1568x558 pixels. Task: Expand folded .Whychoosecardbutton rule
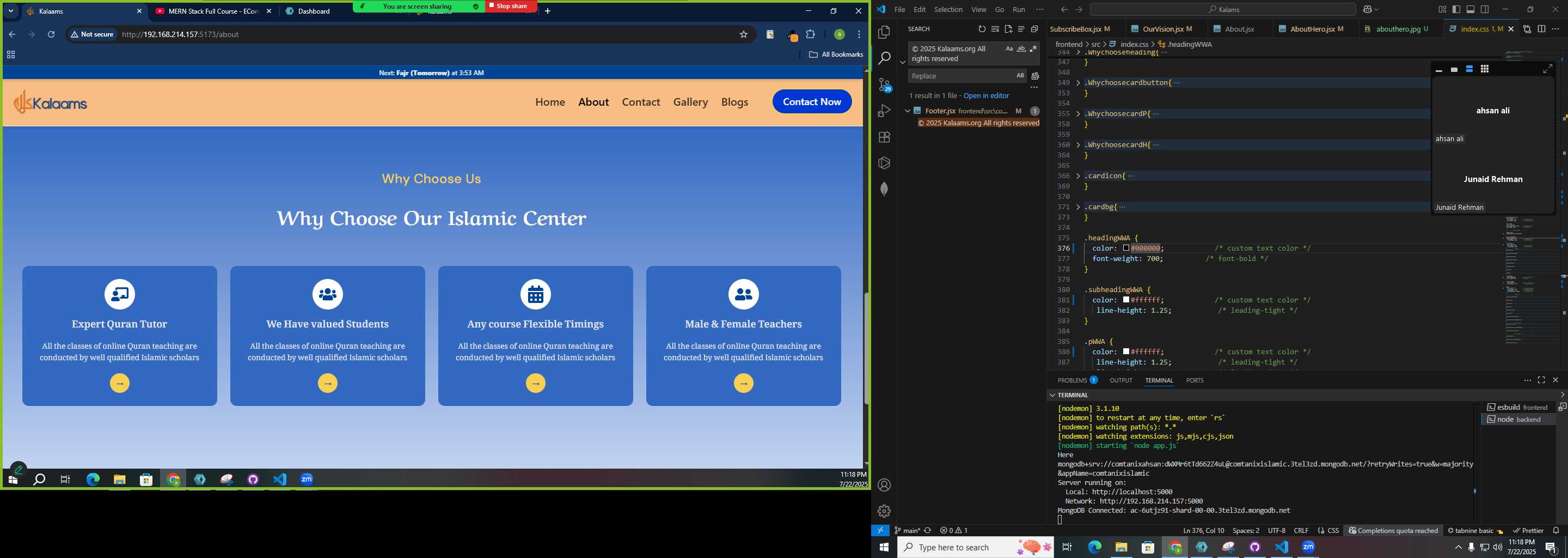(x=1078, y=83)
